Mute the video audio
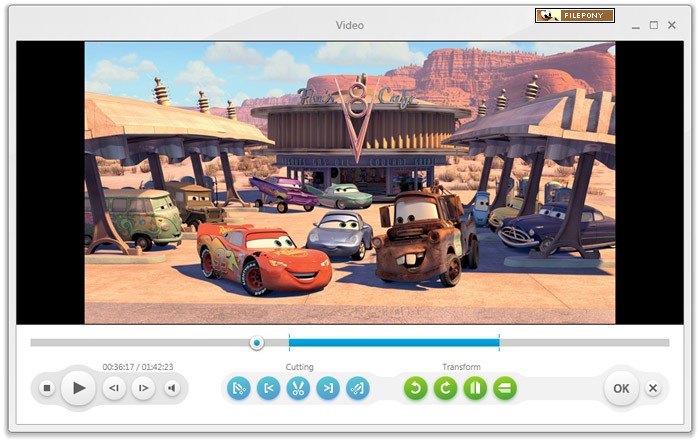 click(172, 388)
